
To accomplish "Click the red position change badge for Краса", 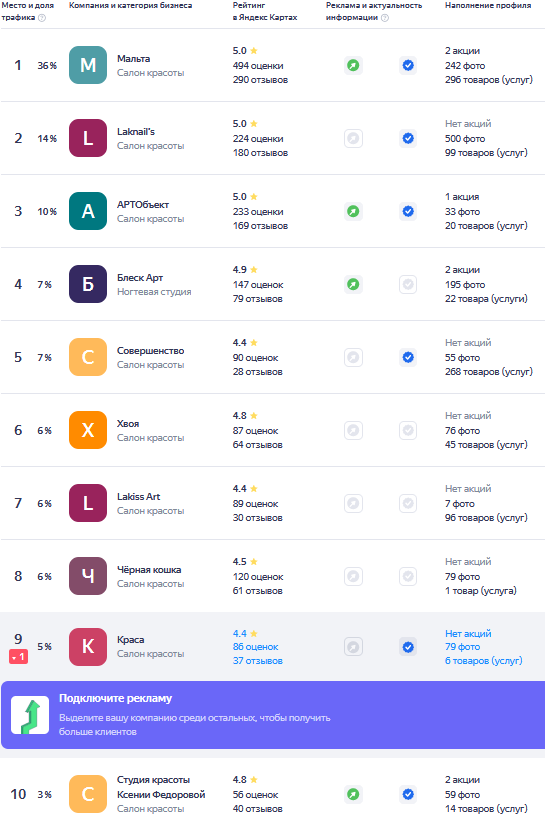I will (18, 657).
